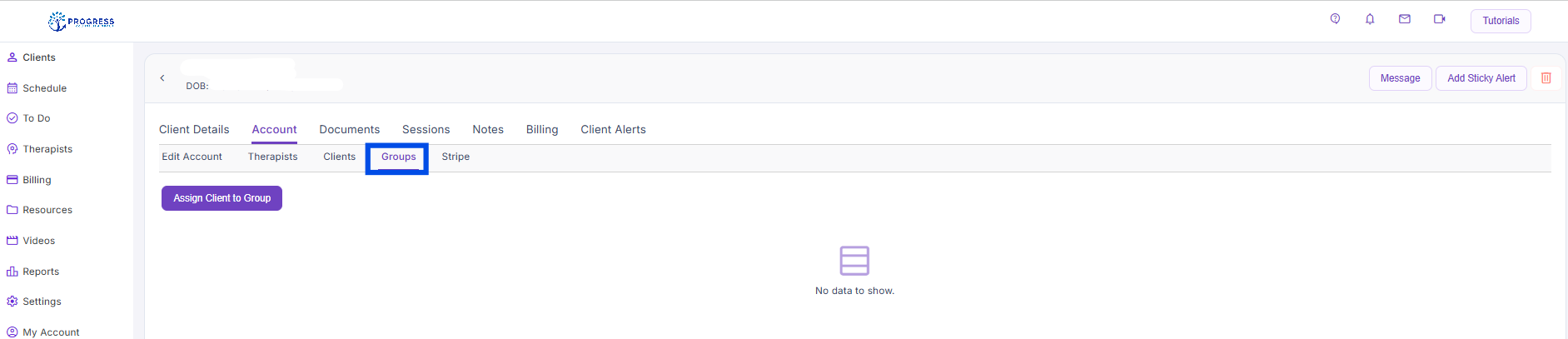Click the video camera icon
1568x339 pixels.
click(x=1439, y=19)
